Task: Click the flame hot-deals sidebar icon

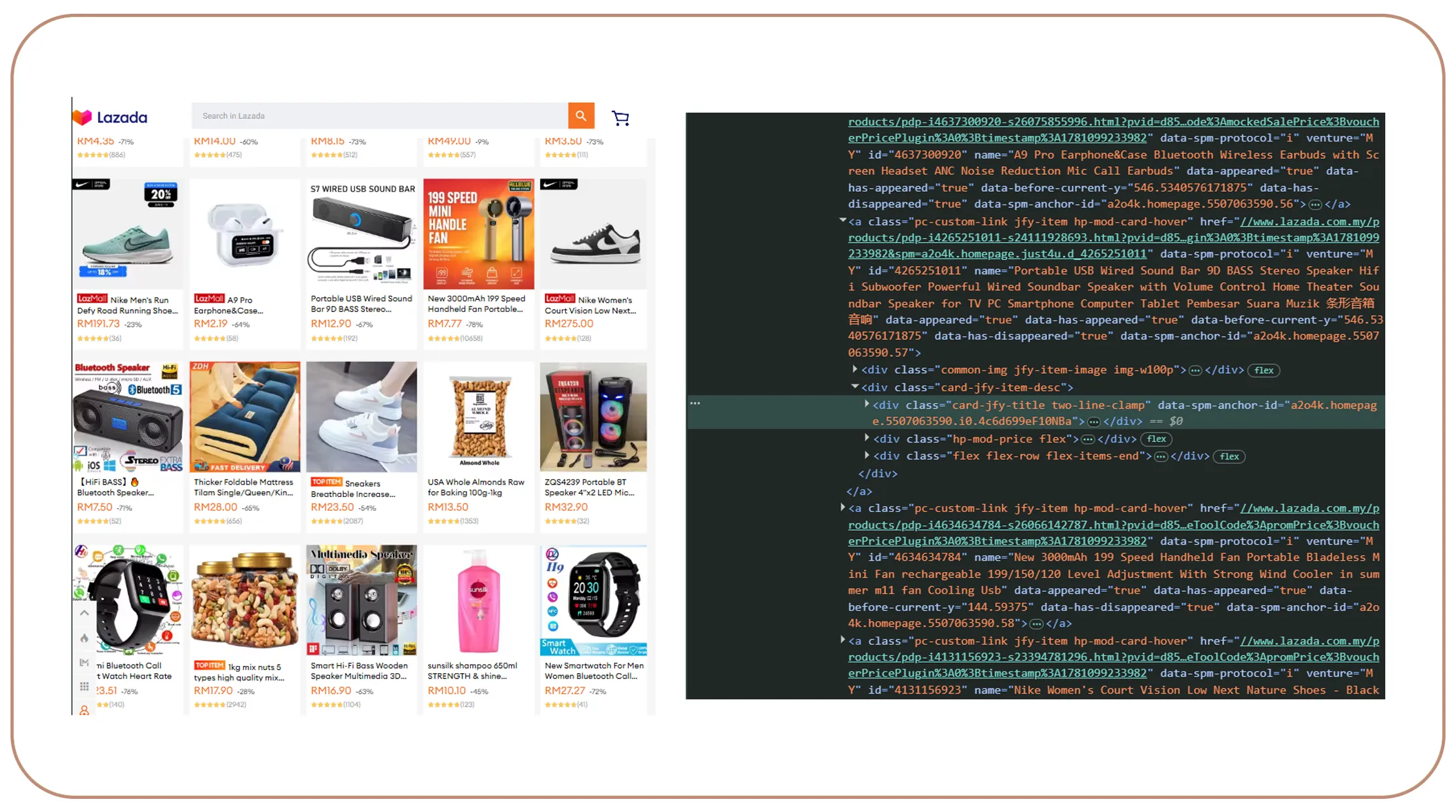Action: (x=84, y=638)
